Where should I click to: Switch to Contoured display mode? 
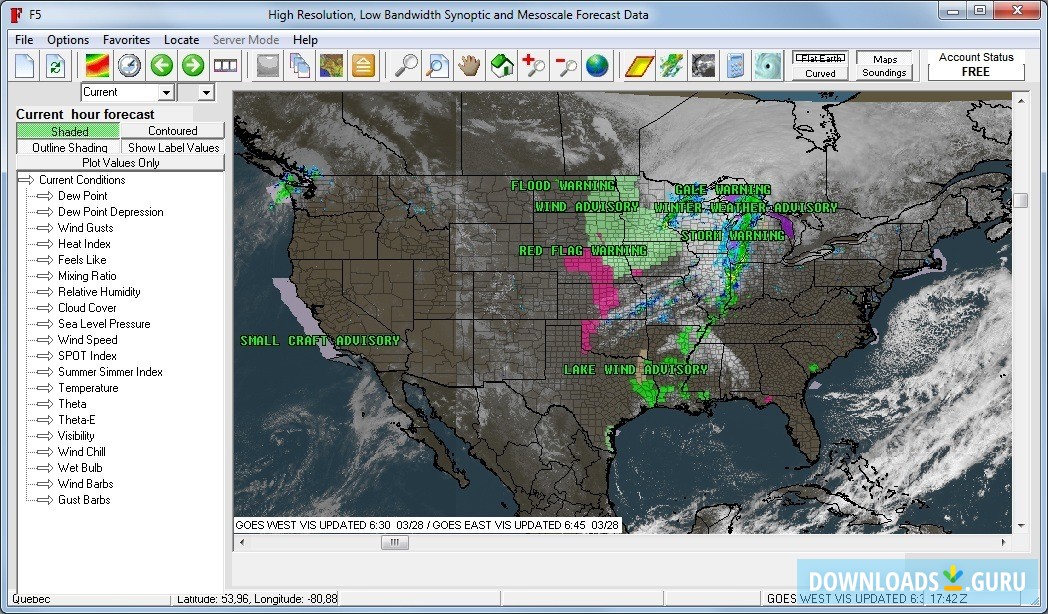(x=172, y=131)
